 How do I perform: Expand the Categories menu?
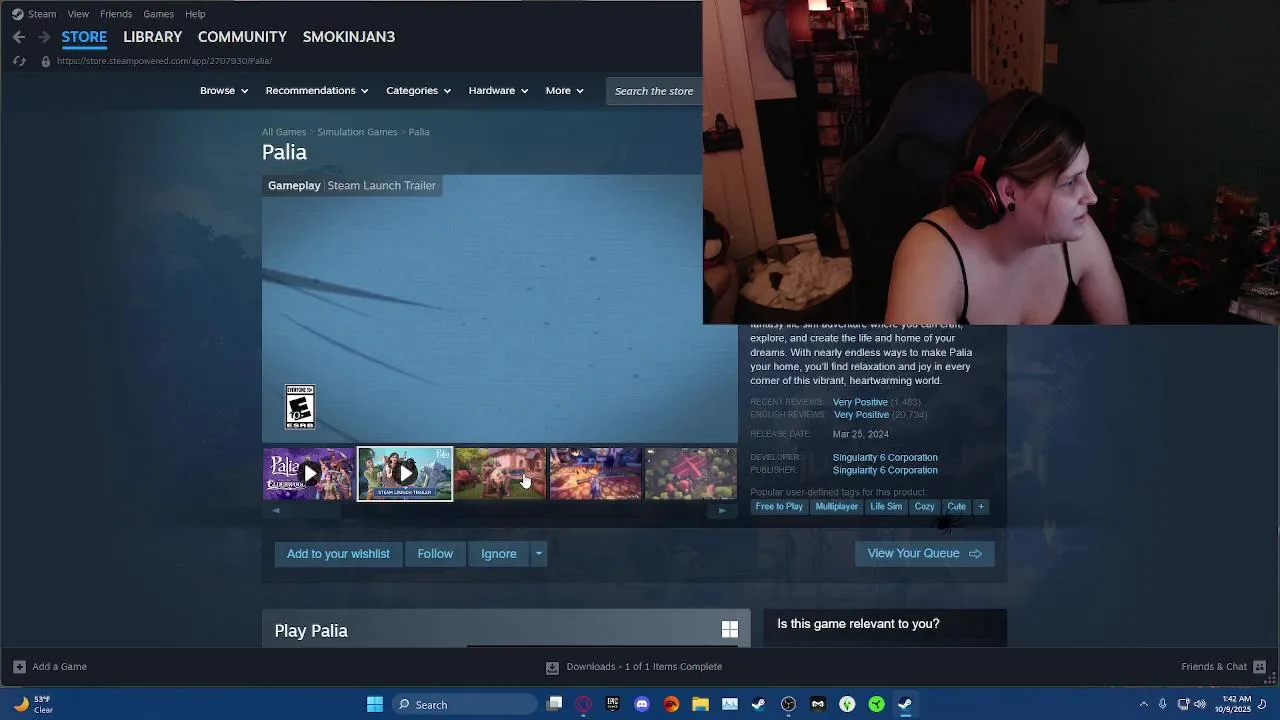[x=418, y=91]
